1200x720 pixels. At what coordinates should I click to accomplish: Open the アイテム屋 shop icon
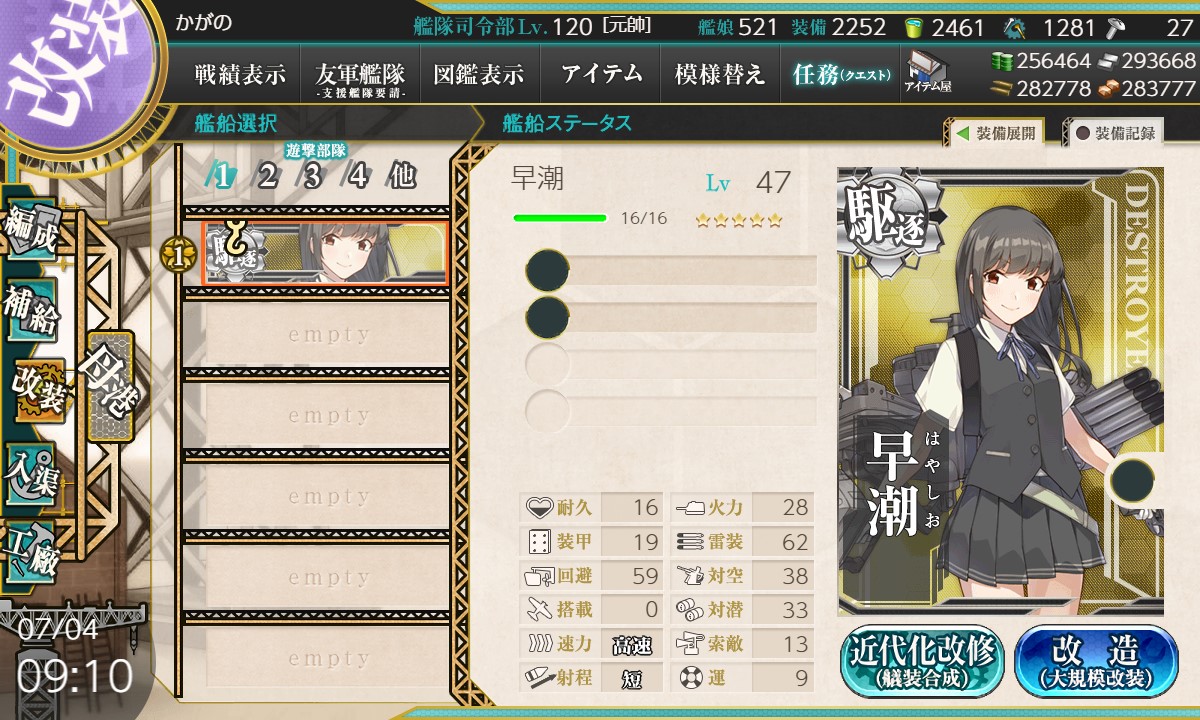[x=927, y=72]
